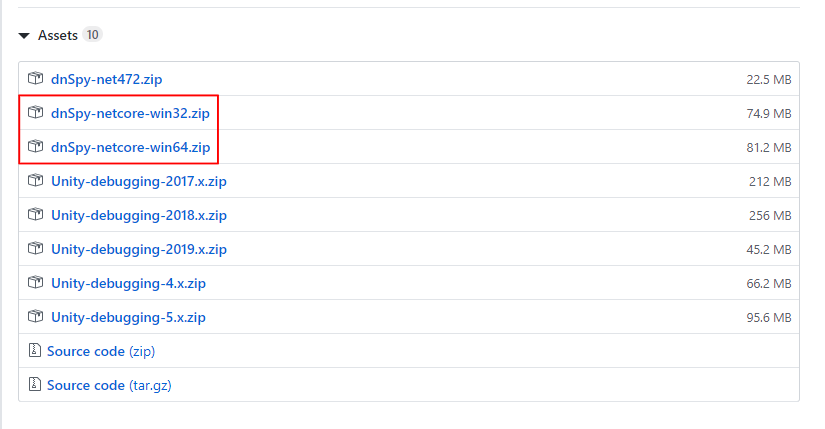This screenshot has height=429, width=825.
Task: Click the 212 MB size text
Action: (x=770, y=182)
